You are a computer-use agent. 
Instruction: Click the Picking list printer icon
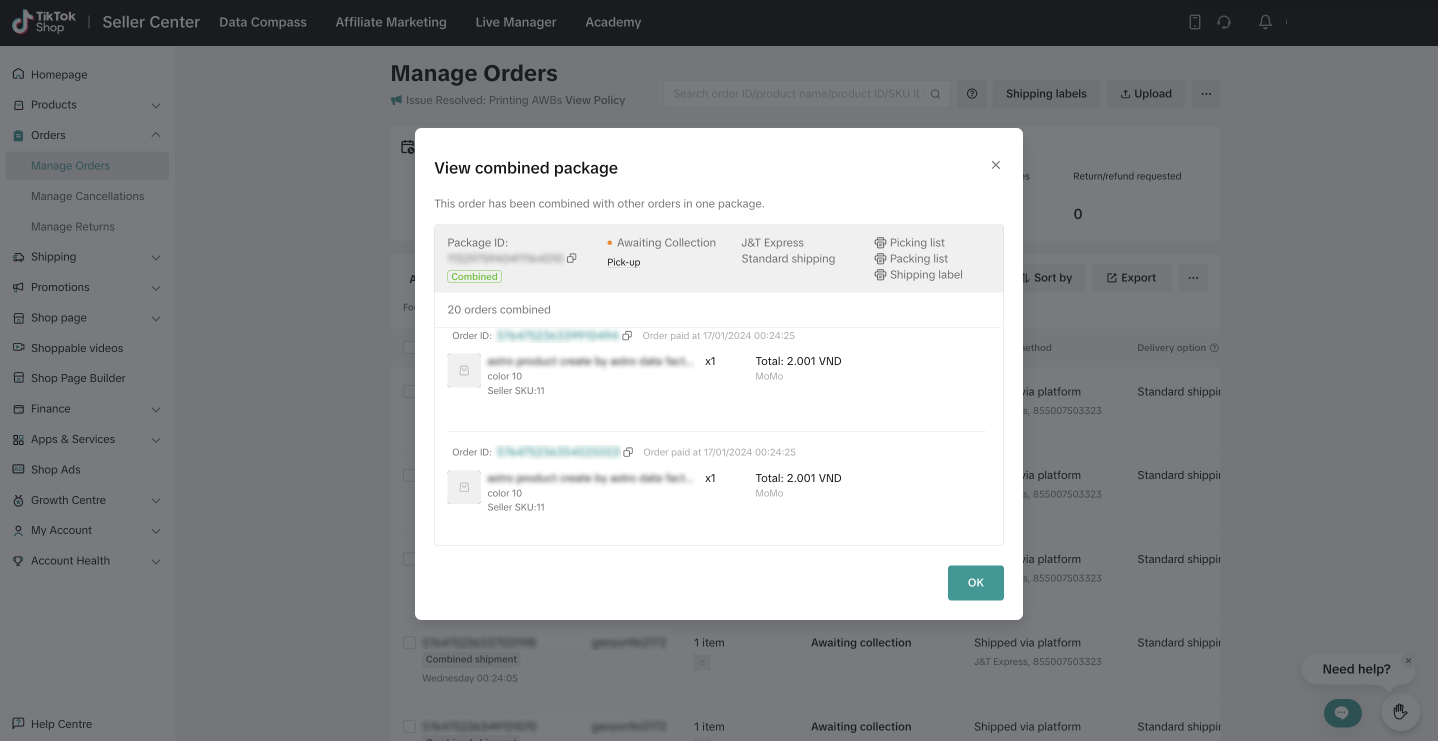[880, 243]
